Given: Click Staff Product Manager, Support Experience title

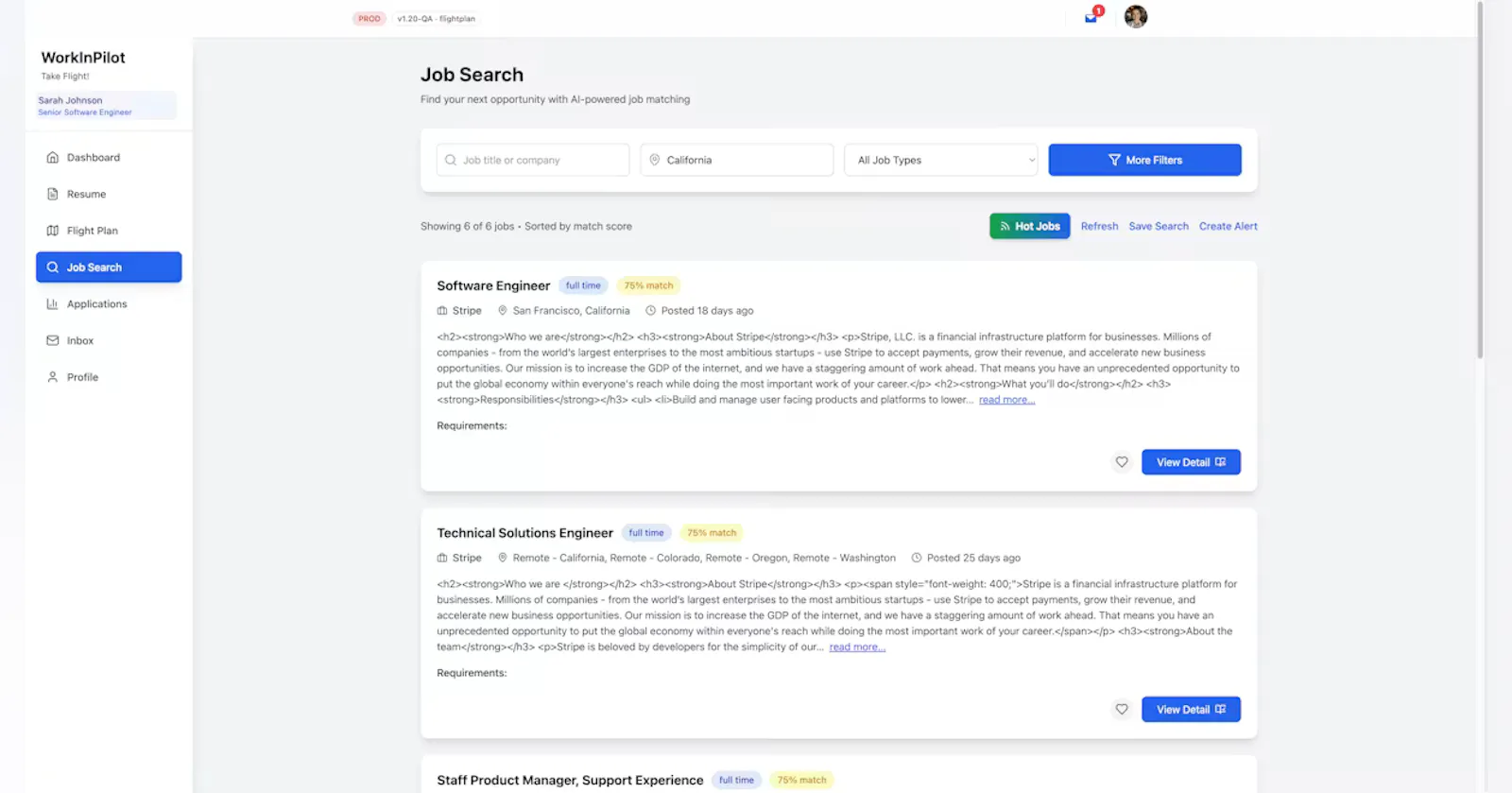Looking at the screenshot, I should tap(570, 781).
